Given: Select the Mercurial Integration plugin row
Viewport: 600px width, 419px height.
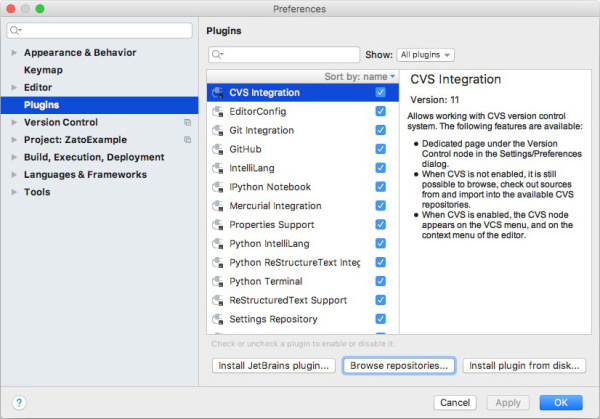Looking at the screenshot, I should pos(303,206).
